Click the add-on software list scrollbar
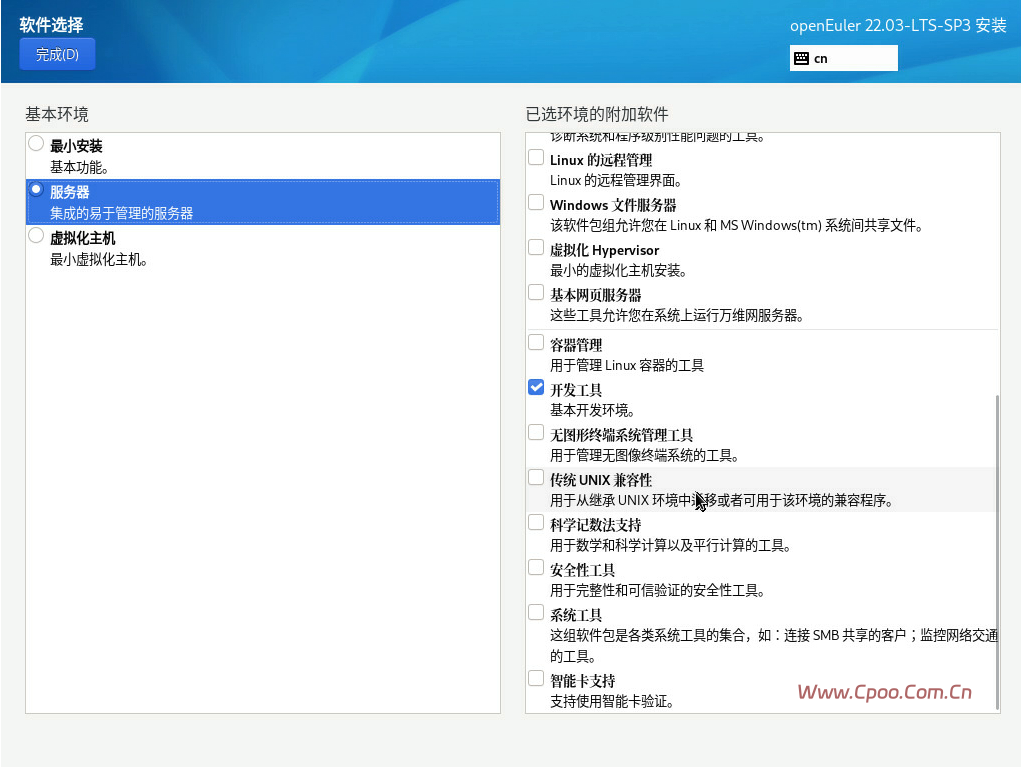The image size is (1021, 767). pyautogui.click(x=997, y=551)
